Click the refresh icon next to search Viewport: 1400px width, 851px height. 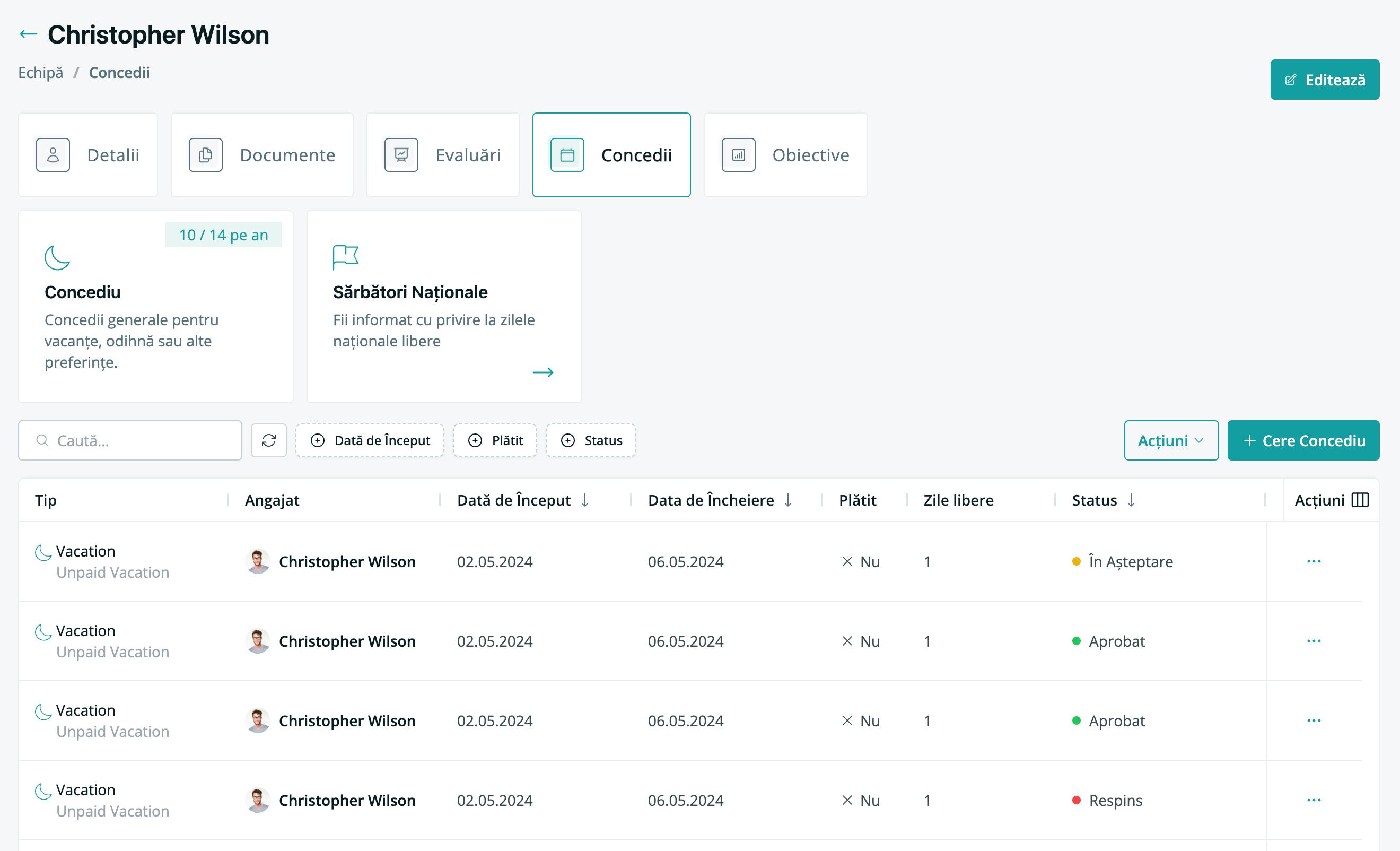pos(269,440)
